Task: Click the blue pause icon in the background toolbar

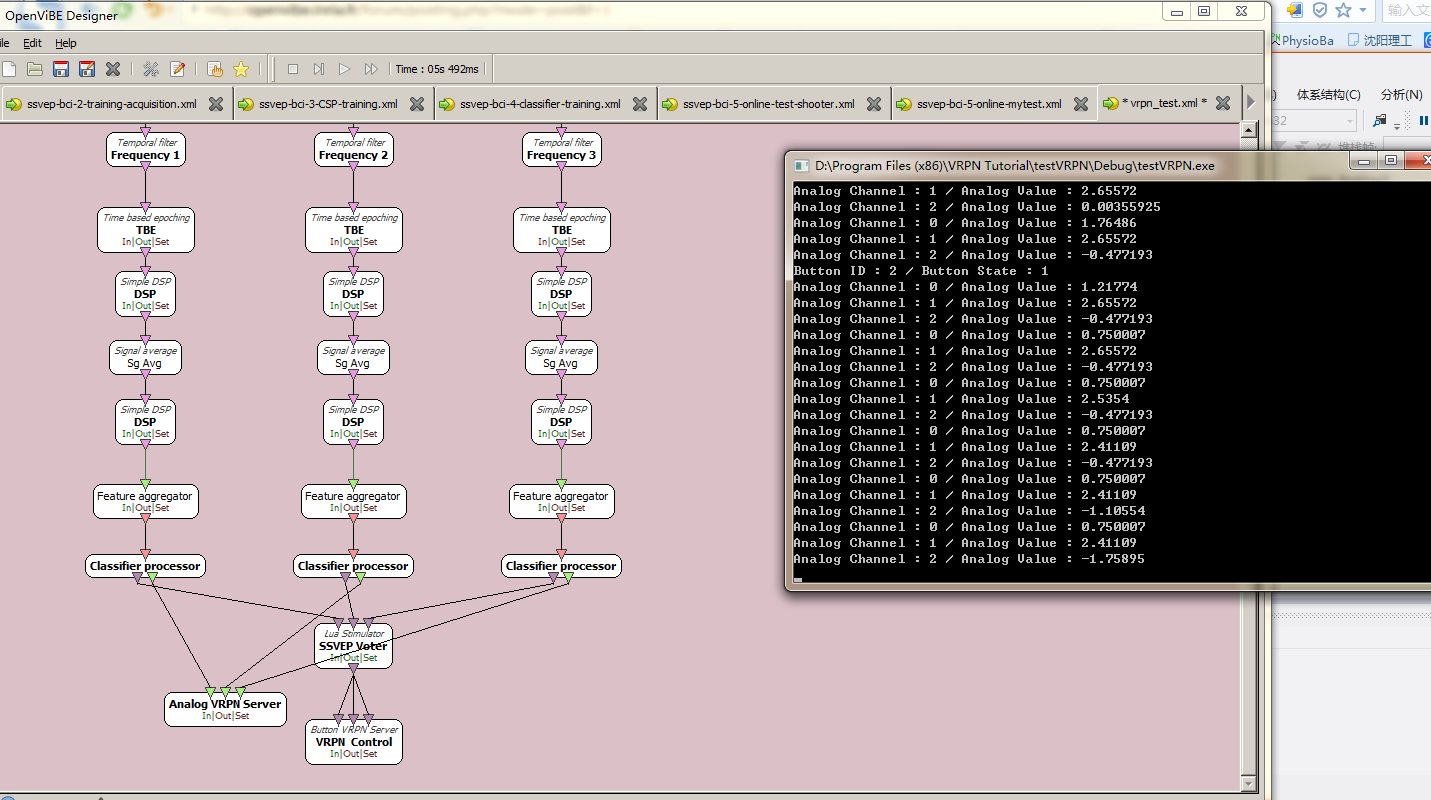Action: coord(1423,121)
